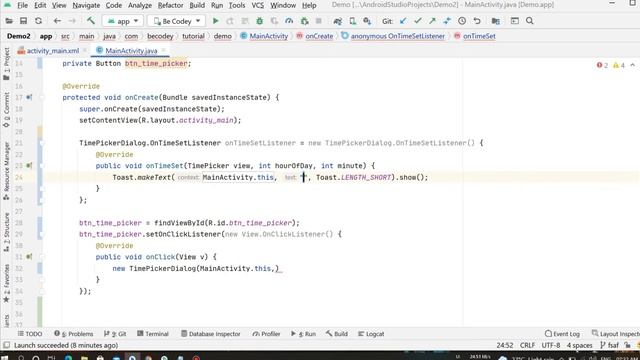Viewport: 640px width, 360px height.
Task: Open the Resource Manager side panel
Action: (x=6, y=171)
